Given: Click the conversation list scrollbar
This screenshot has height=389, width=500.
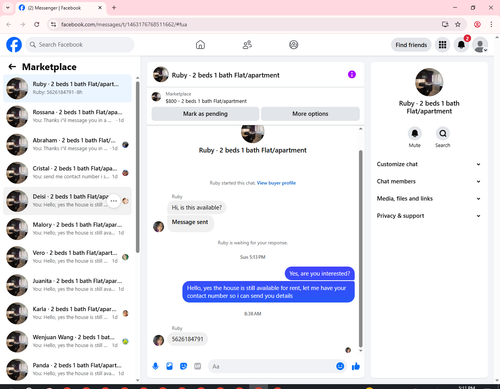Looking at the screenshot, I should tap(137, 167).
